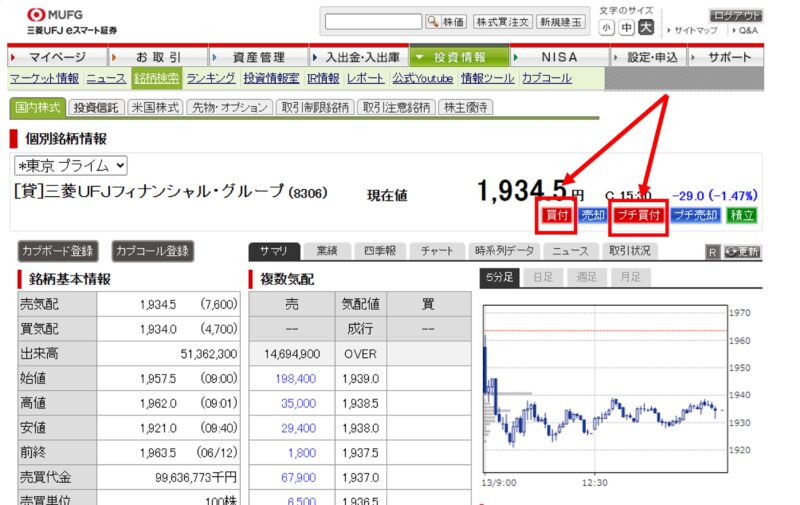
Task: Select the 投資信託 tab
Action: click(96, 108)
